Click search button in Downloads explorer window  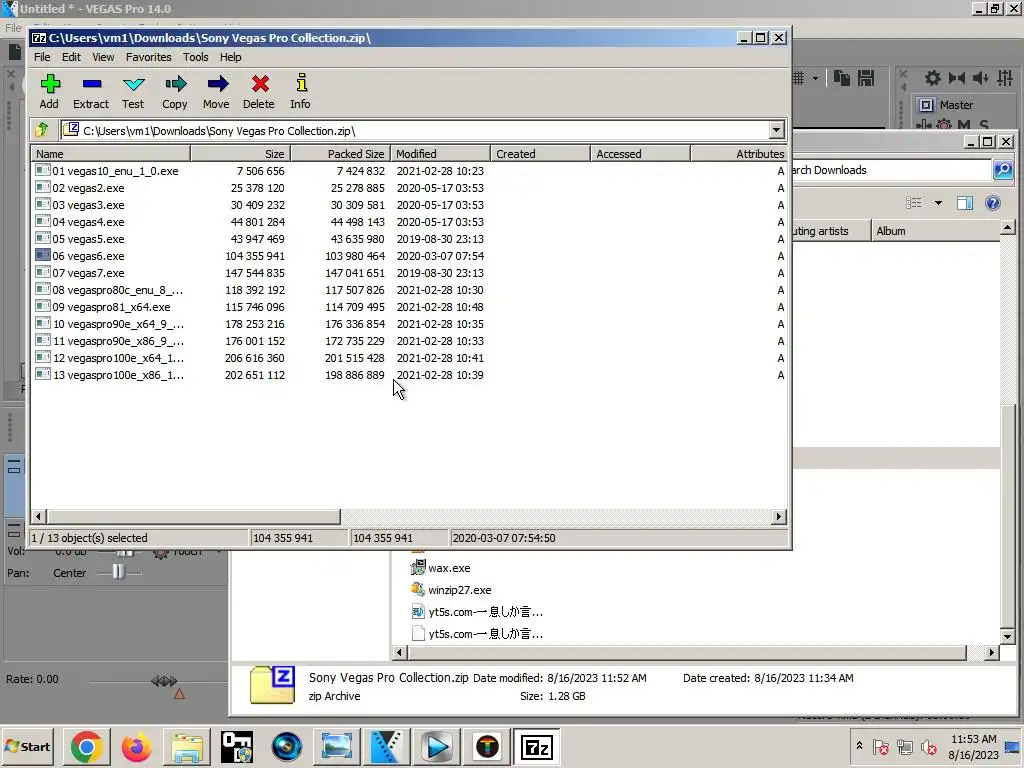1002,170
